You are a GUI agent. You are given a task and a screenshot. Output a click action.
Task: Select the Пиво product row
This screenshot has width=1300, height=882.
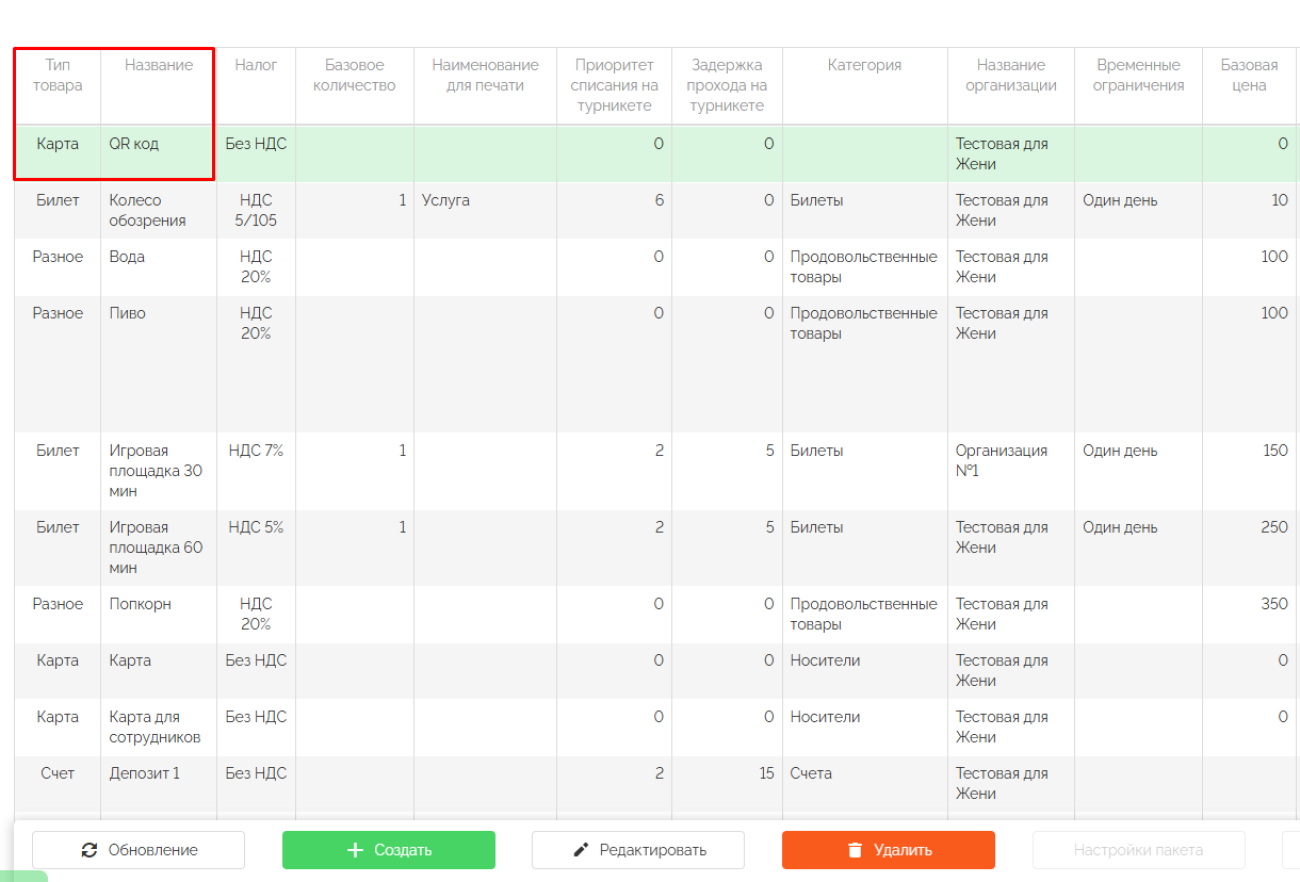click(x=127, y=313)
